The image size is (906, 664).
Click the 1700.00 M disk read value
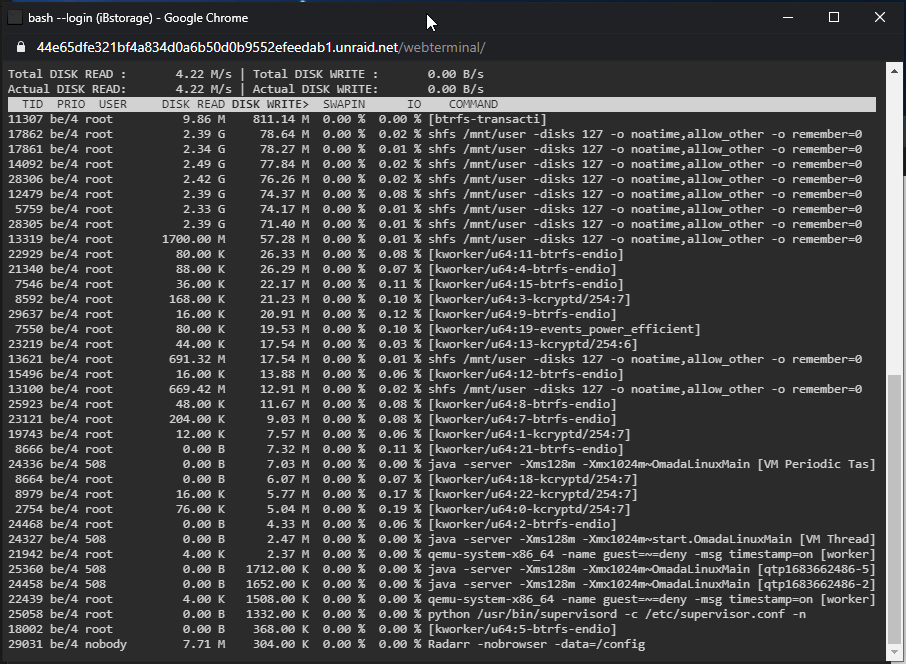pyautogui.click(x=194, y=240)
